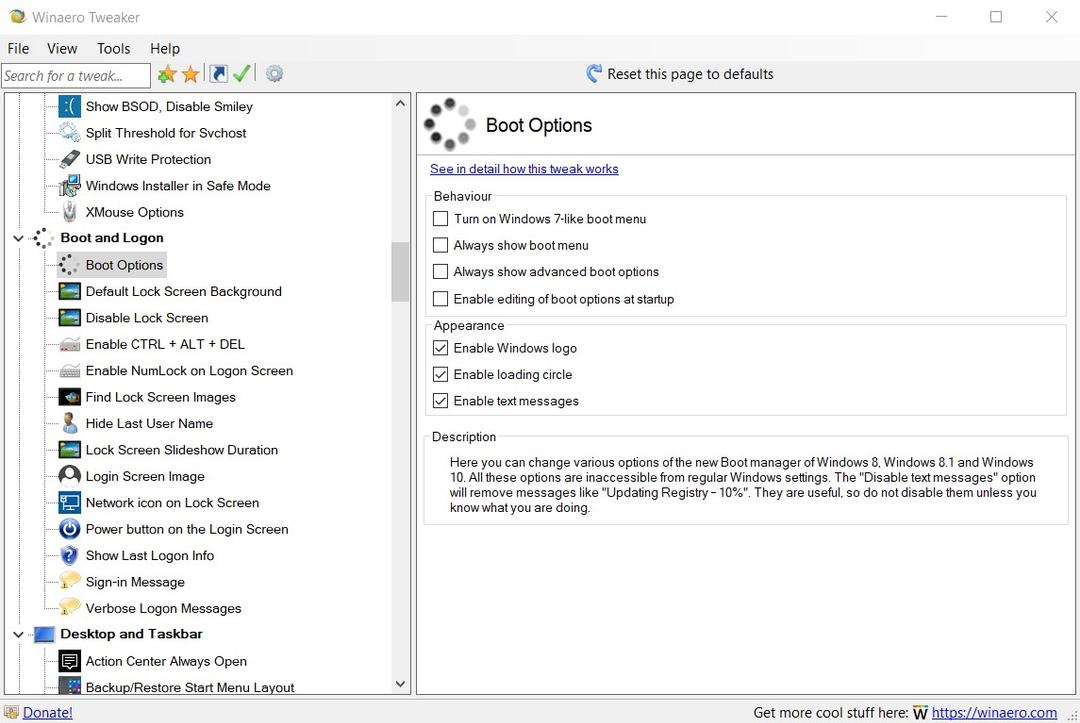Click the shortcut arrow toolbar icon
Screen dimensions: 1080x723
(218, 74)
